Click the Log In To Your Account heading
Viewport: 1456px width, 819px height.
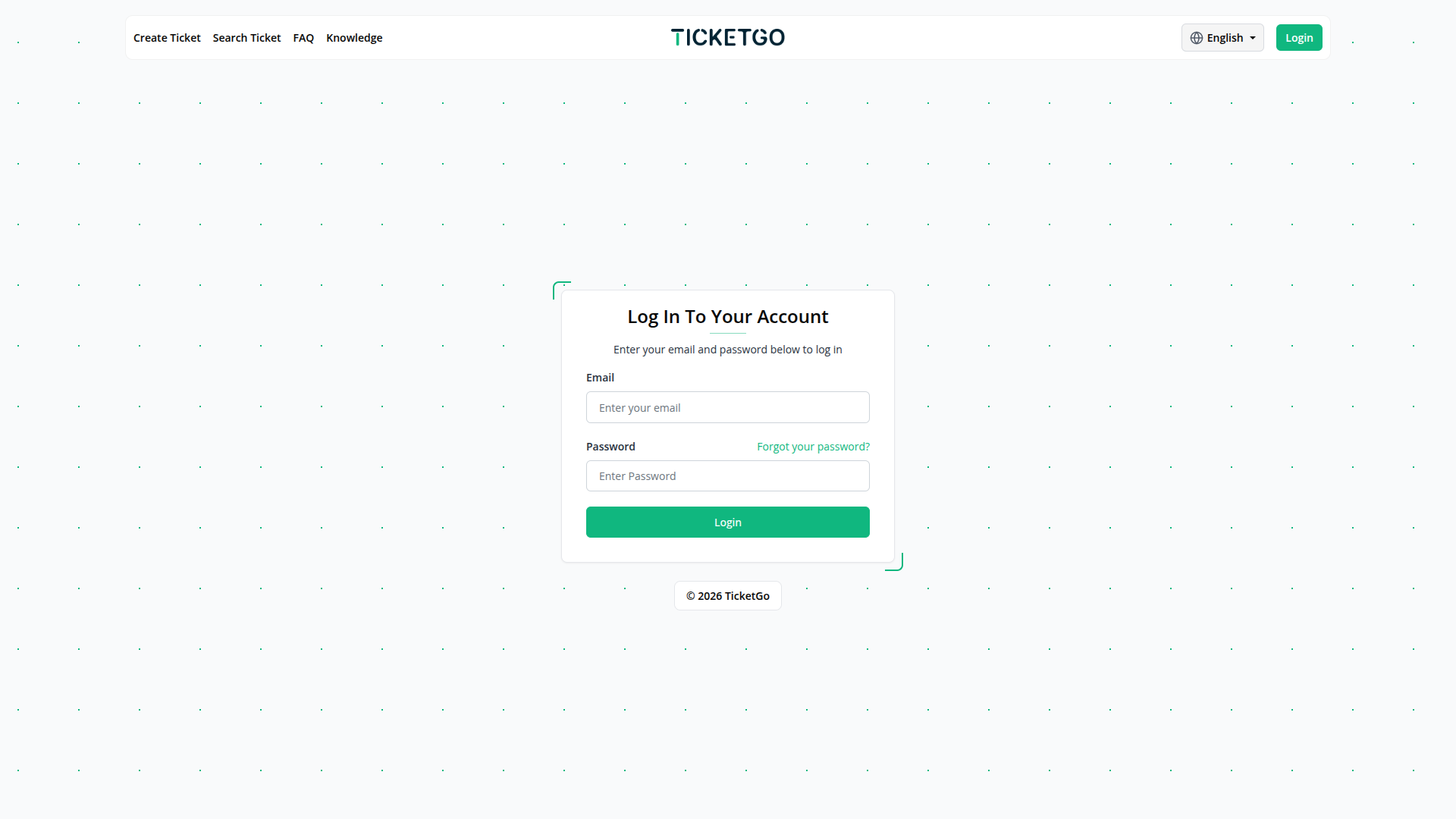click(727, 316)
